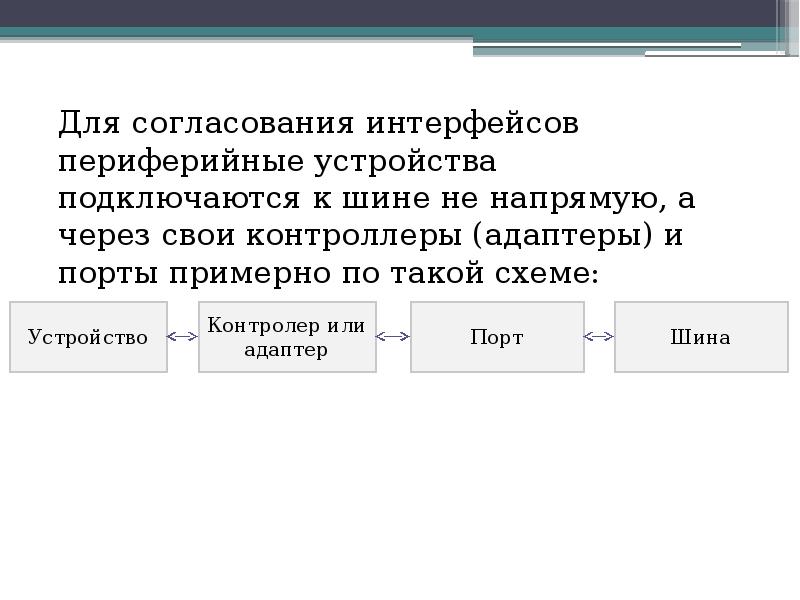Select the Устройство diagram box
The image size is (800, 600).
88,337
